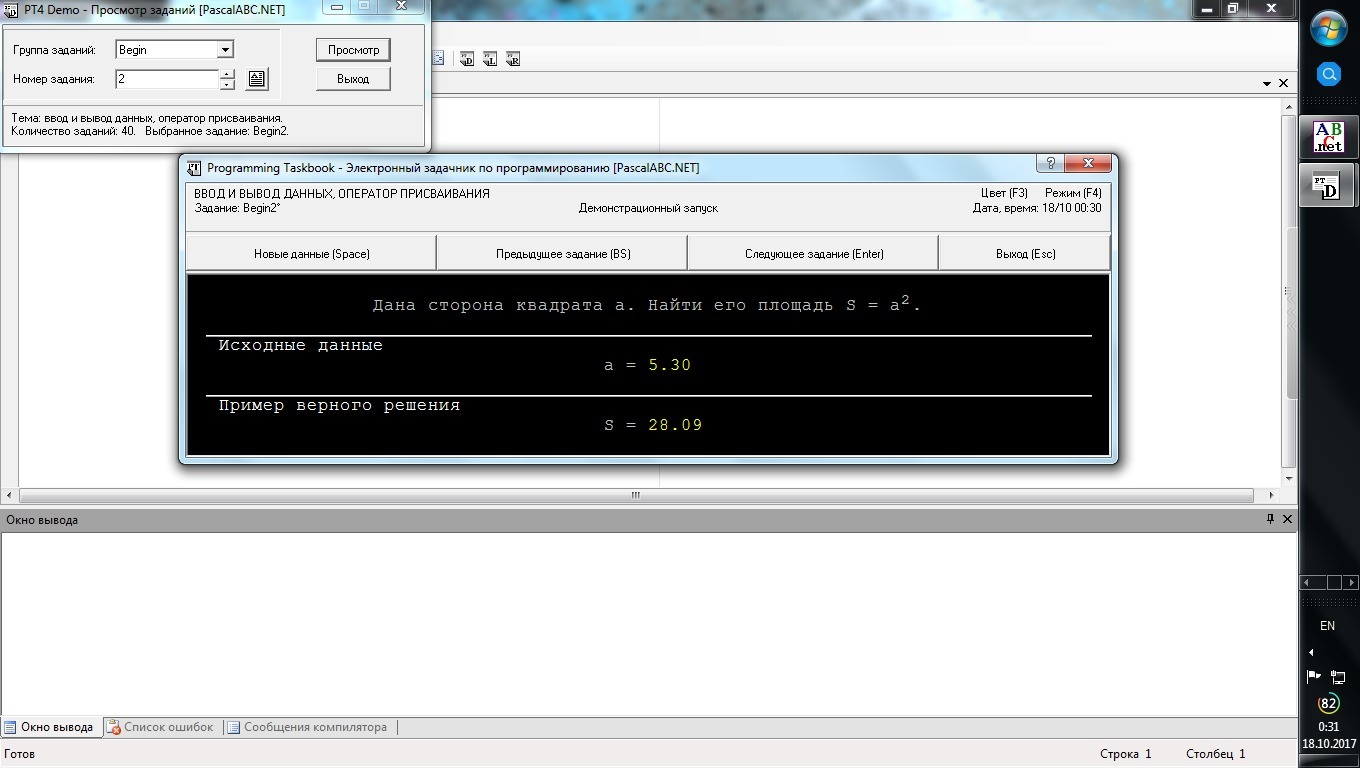
Task: Minimize the PT4 Demo window
Action: tap(337, 7)
